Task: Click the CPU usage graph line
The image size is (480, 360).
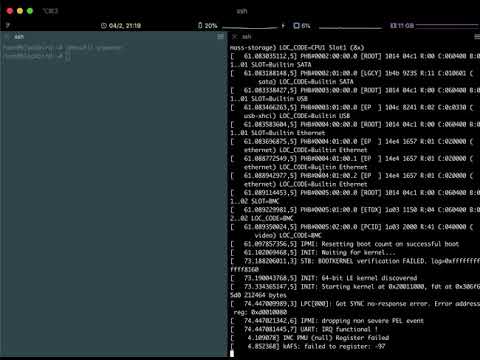Action: tap(350, 28)
